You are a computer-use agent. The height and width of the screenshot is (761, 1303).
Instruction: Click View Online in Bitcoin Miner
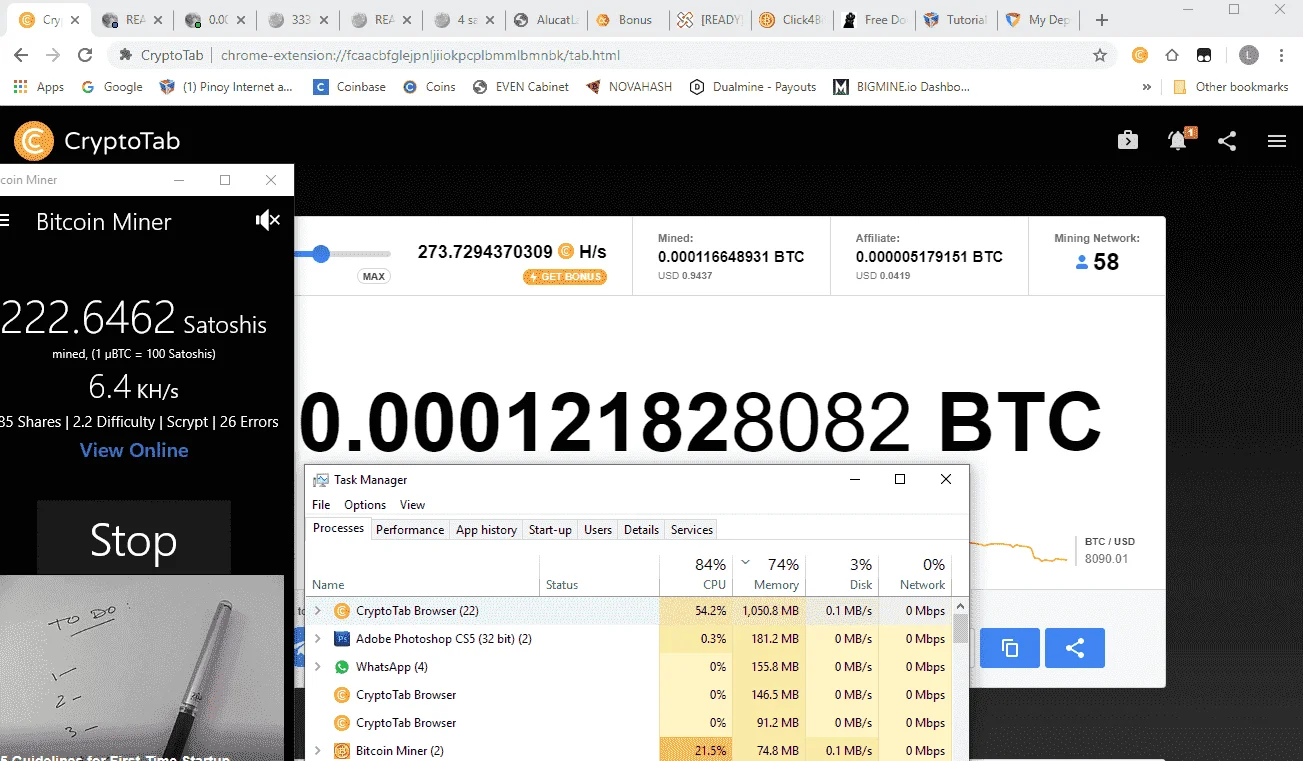134,450
